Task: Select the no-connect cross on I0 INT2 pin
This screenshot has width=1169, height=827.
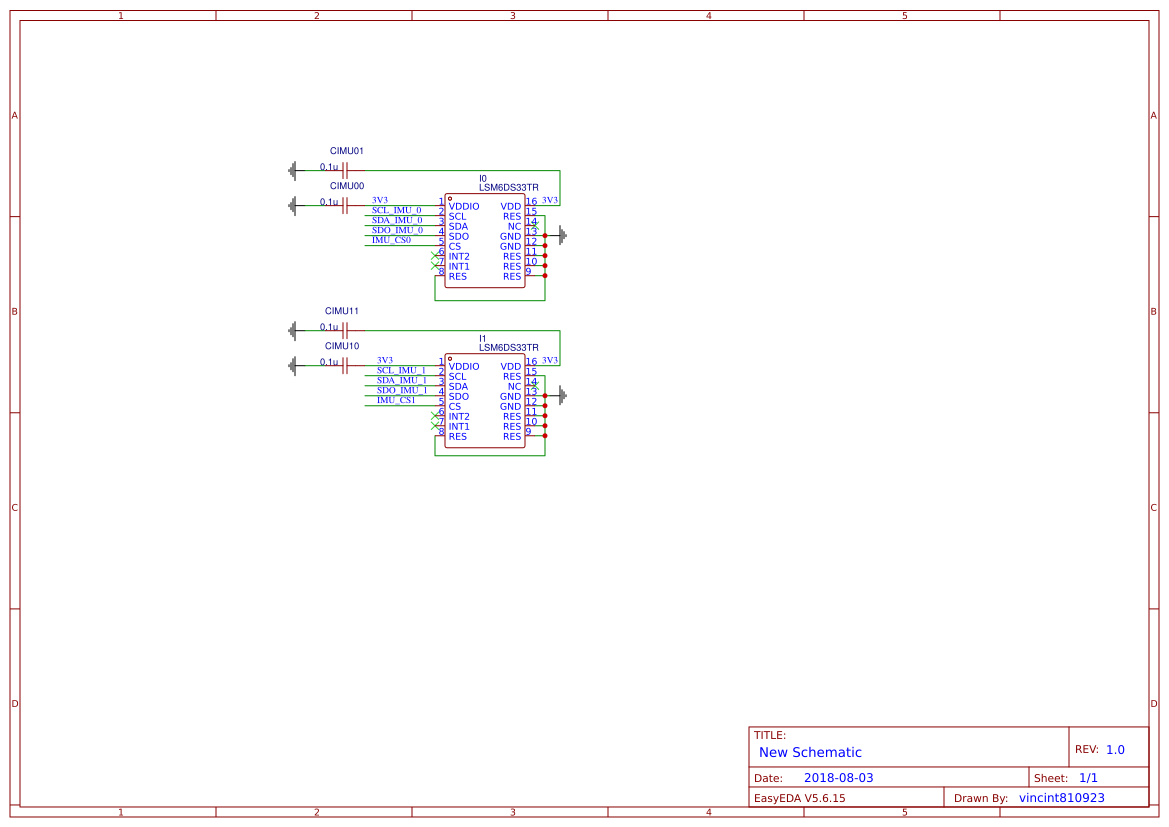Action: (434, 255)
